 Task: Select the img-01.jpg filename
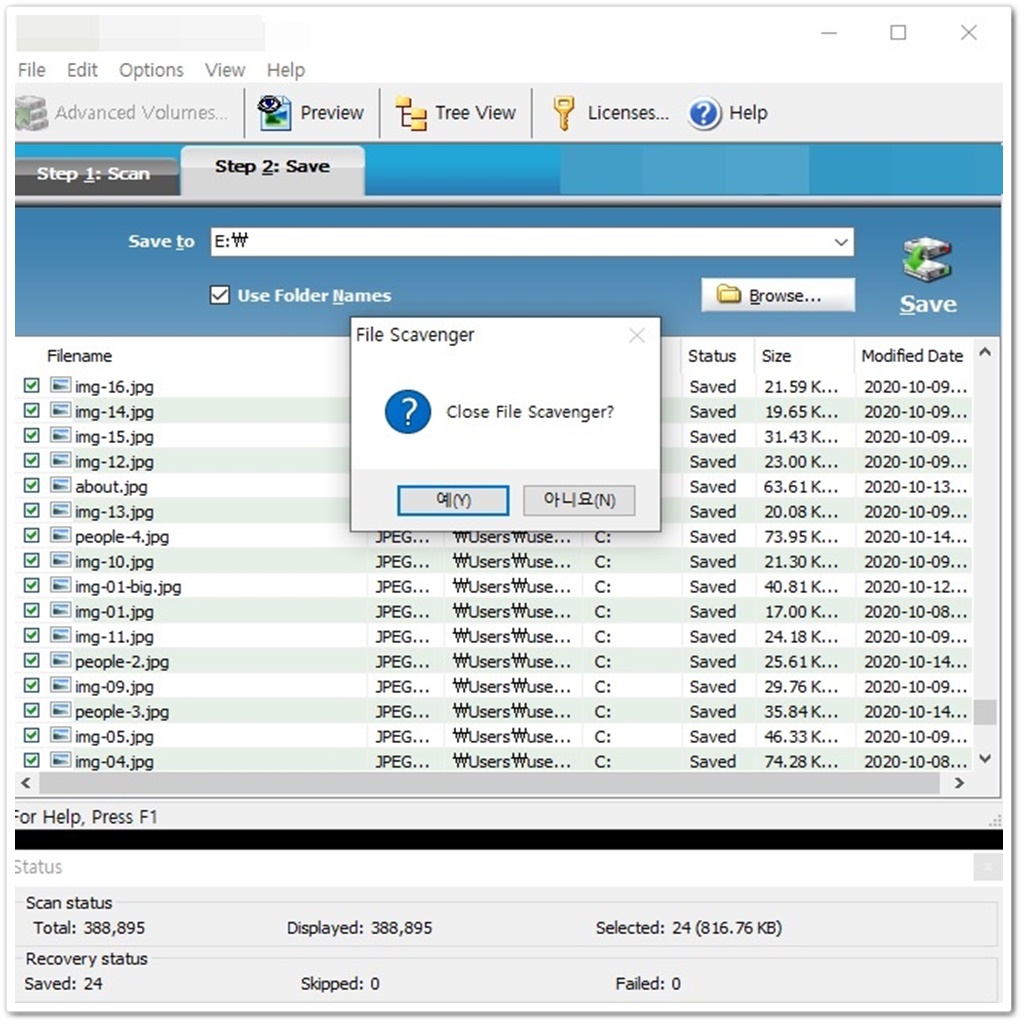pyautogui.click(x=114, y=612)
